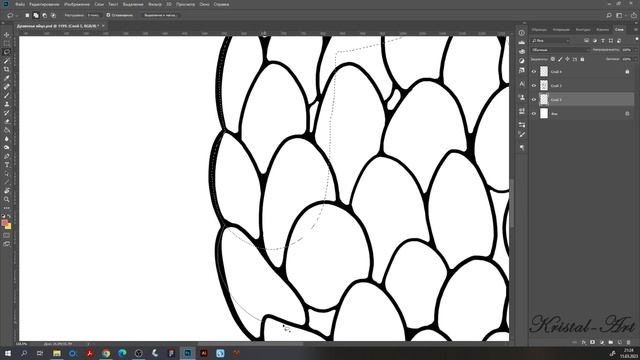Select the History Brush tool

pyautogui.click(x=7, y=113)
